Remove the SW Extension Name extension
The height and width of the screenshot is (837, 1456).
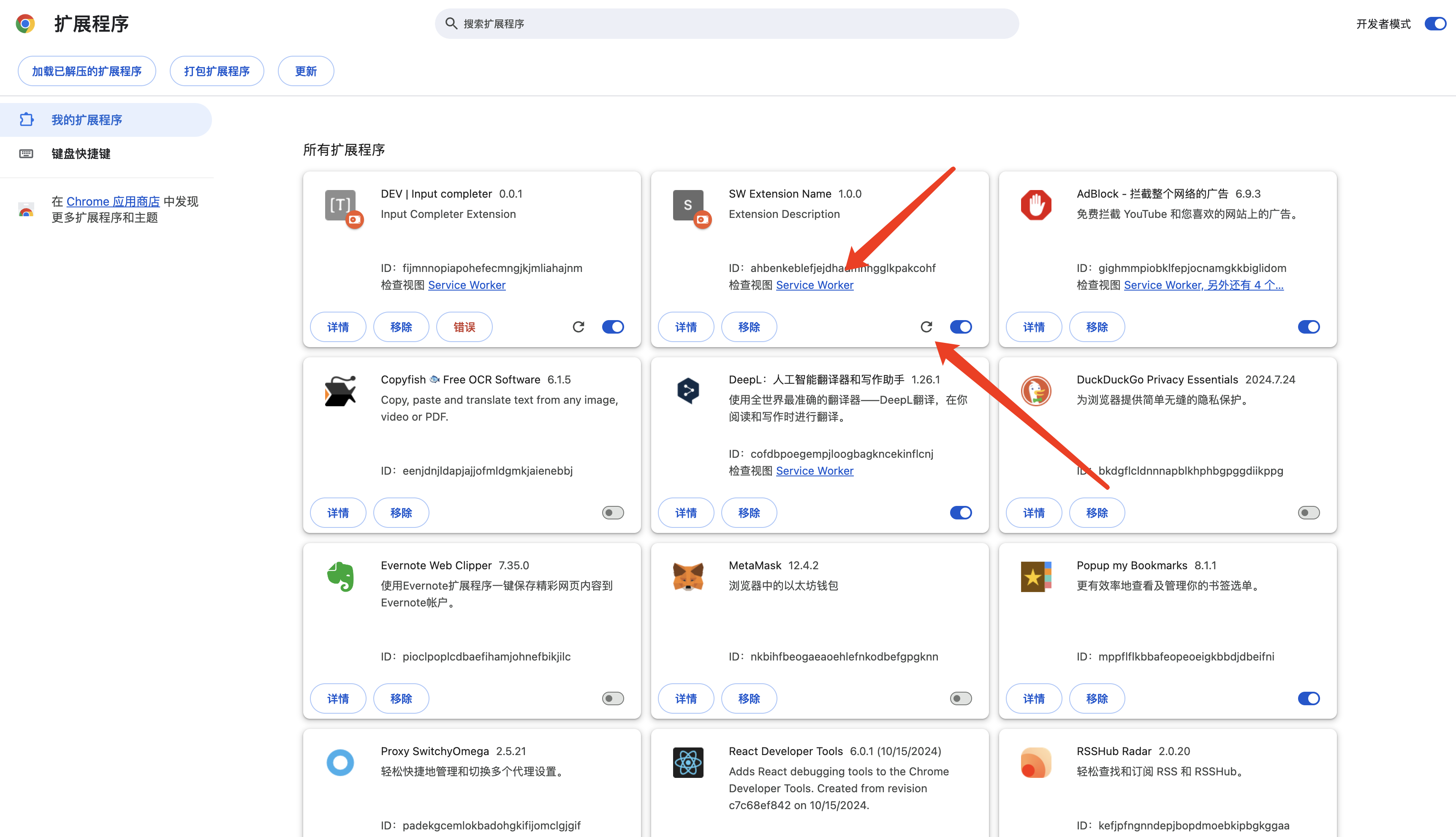(749, 327)
